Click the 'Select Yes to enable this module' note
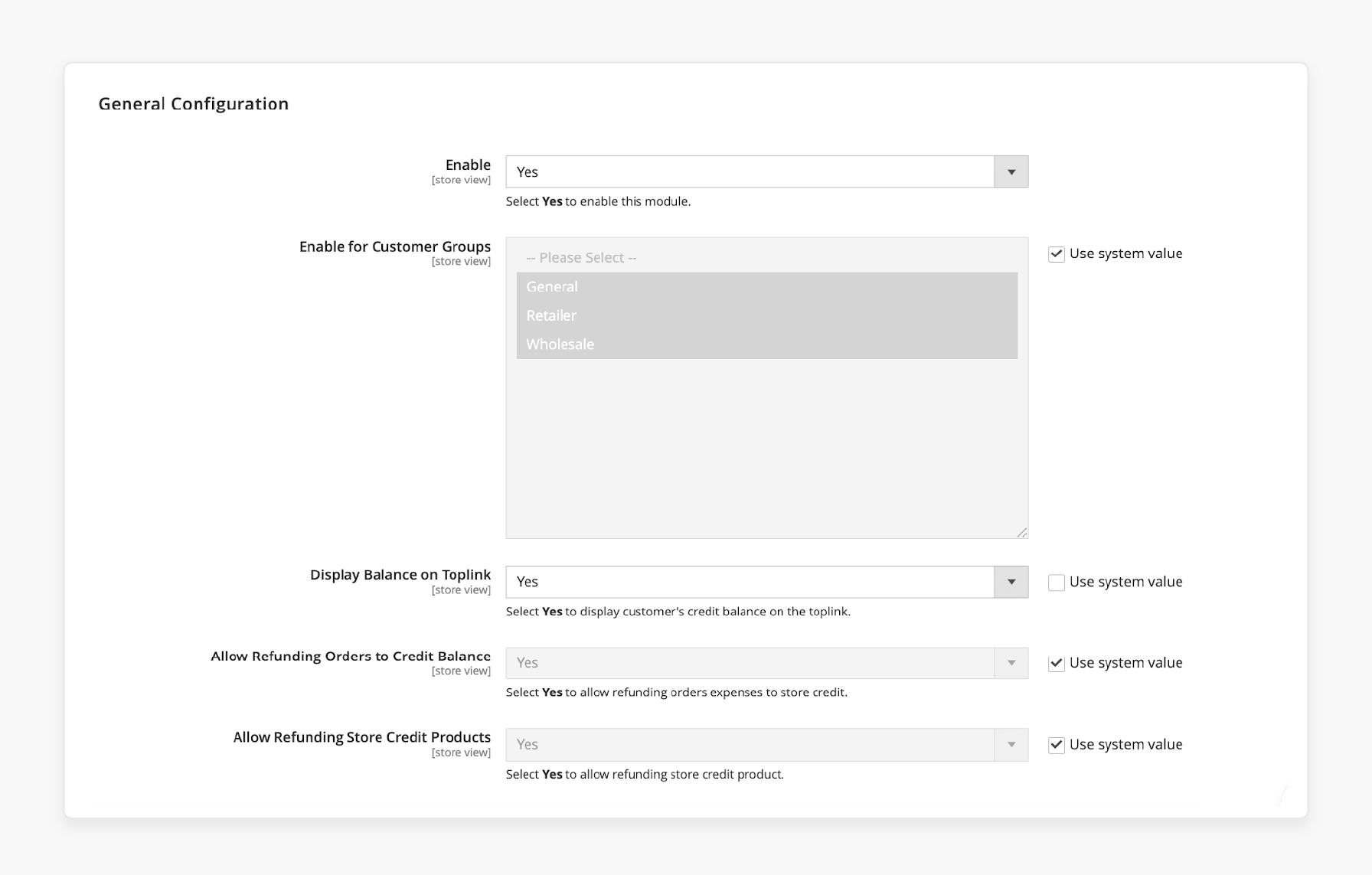This screenshot has height=875, width=1372. click(x=598, y=201)
